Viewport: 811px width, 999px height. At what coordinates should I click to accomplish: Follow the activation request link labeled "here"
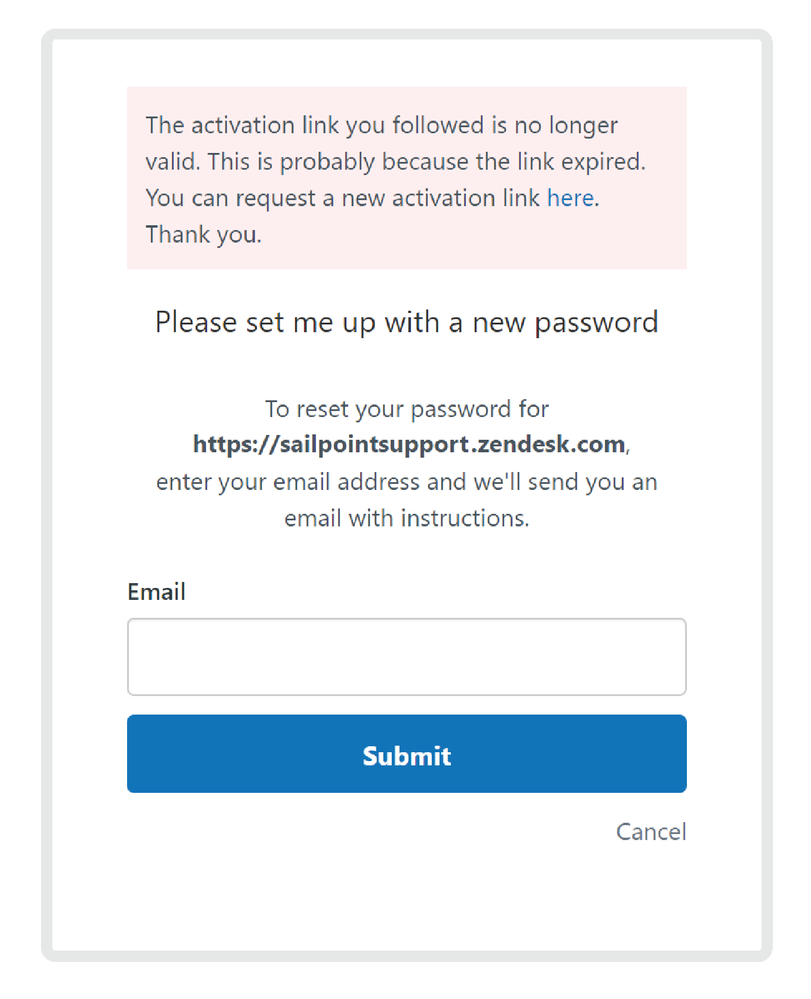tap(570, 198)
